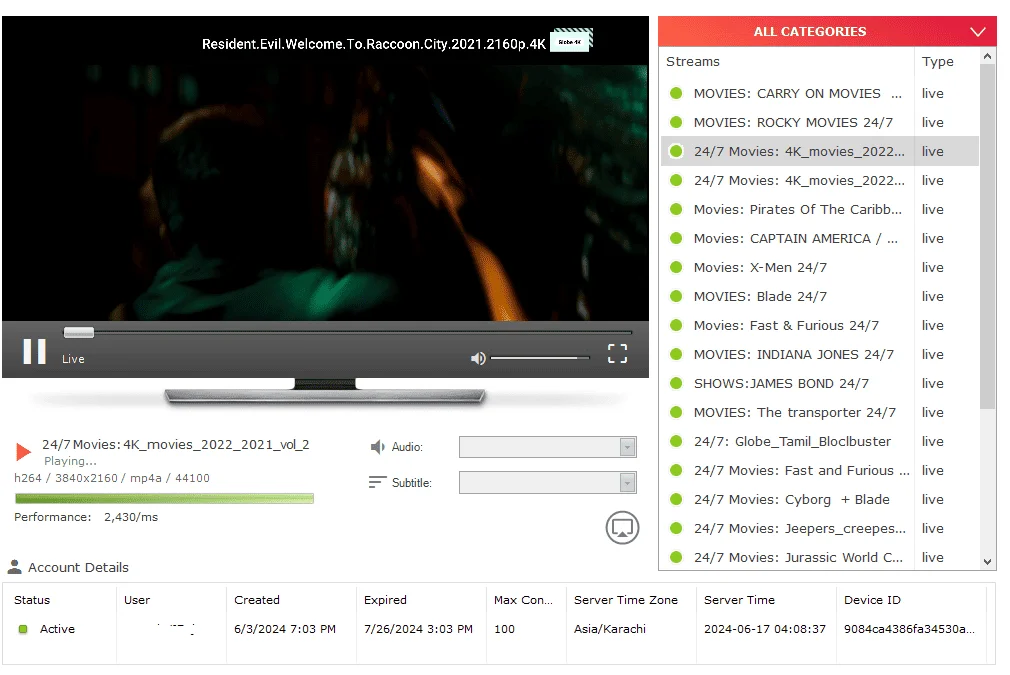
Task: Click the Status column header
Action: [32, 600]
